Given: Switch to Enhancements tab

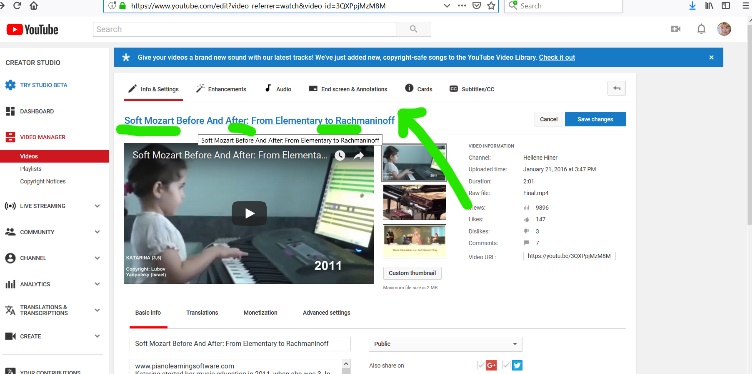Looking at the screenshot, I should pos(221,89).
